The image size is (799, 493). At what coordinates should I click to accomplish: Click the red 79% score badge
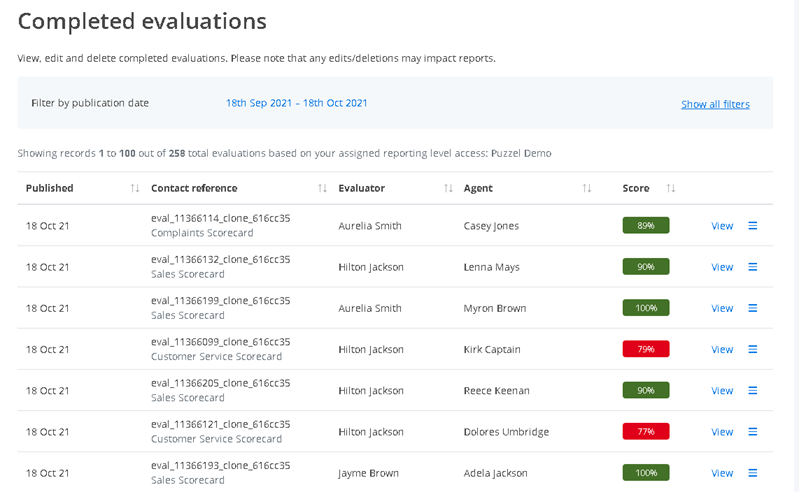pos(646,349)
